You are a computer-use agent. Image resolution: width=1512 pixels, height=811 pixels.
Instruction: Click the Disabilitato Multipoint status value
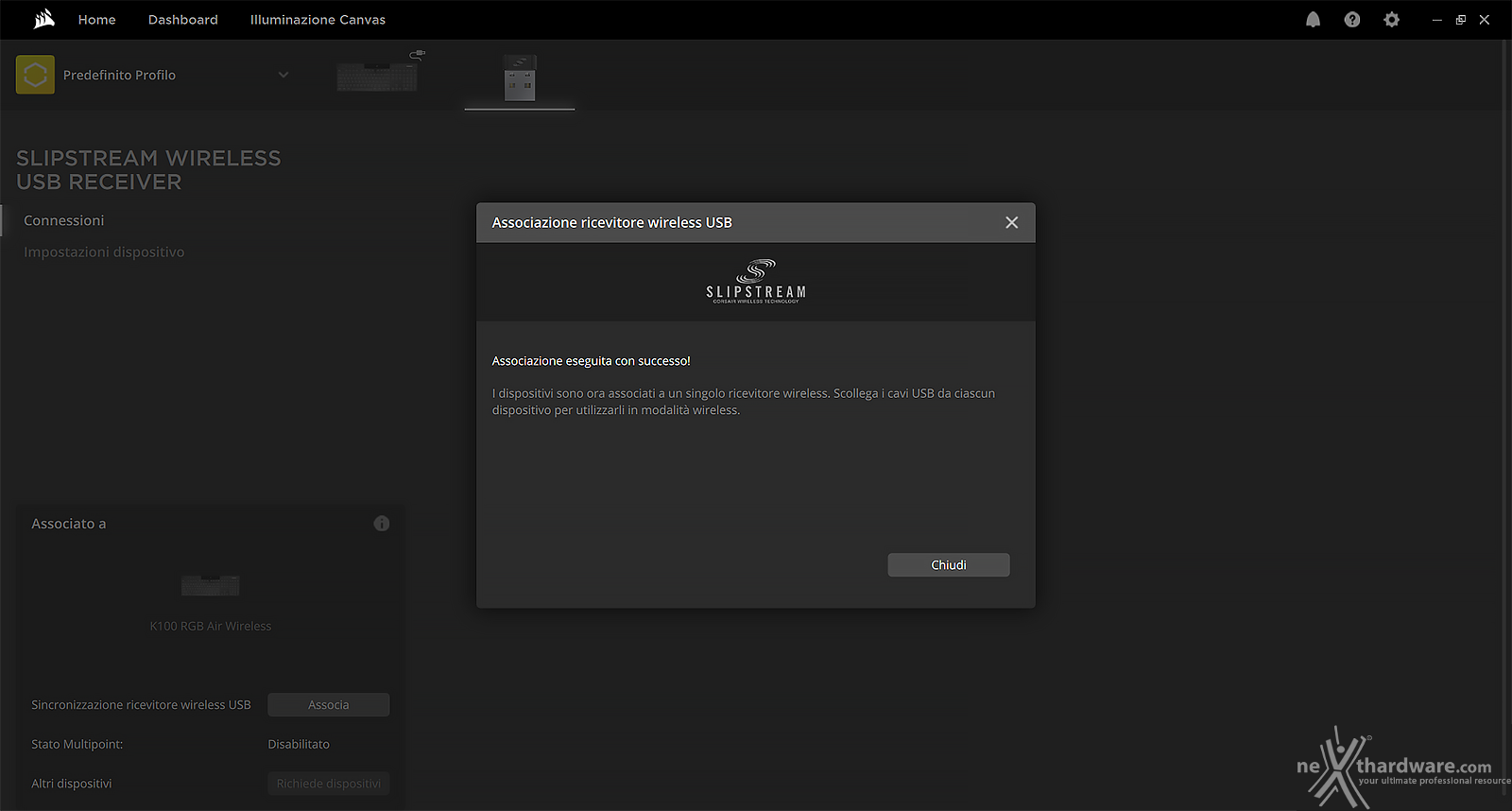[299, 745]
